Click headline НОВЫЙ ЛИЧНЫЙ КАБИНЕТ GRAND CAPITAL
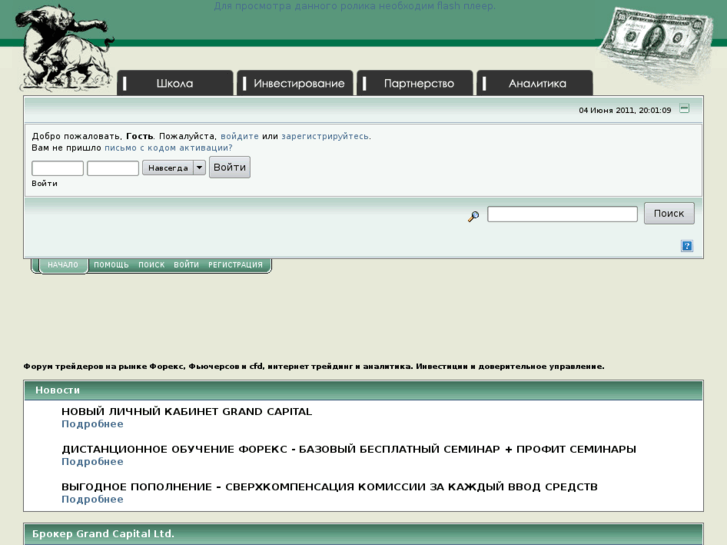The image size is (727, 545). click(x=187, y=411)
